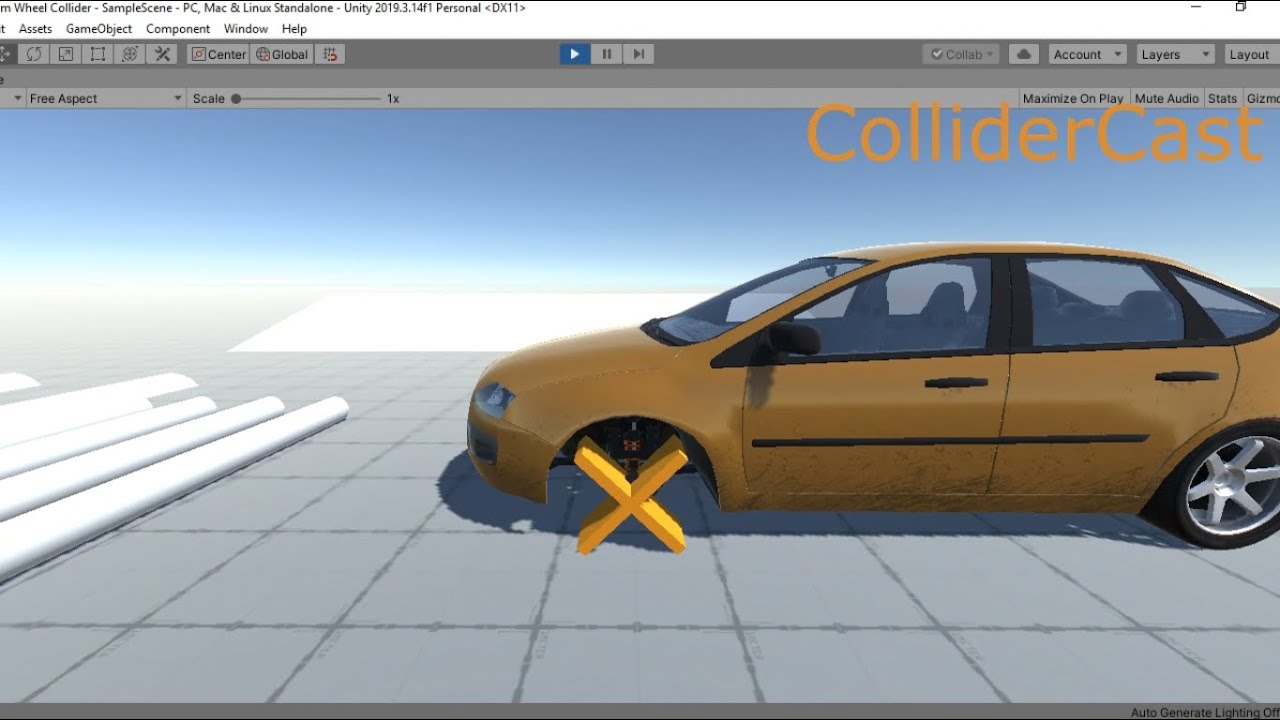The height and width of the screenshot is (720, 1280).
Task: Open the Layers dropdown
Action: tap(1176, 54)
